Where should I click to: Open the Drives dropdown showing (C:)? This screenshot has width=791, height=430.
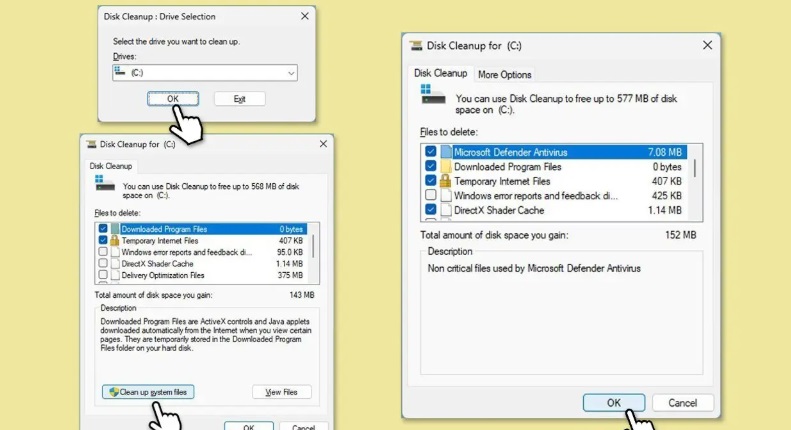(205, 73)
